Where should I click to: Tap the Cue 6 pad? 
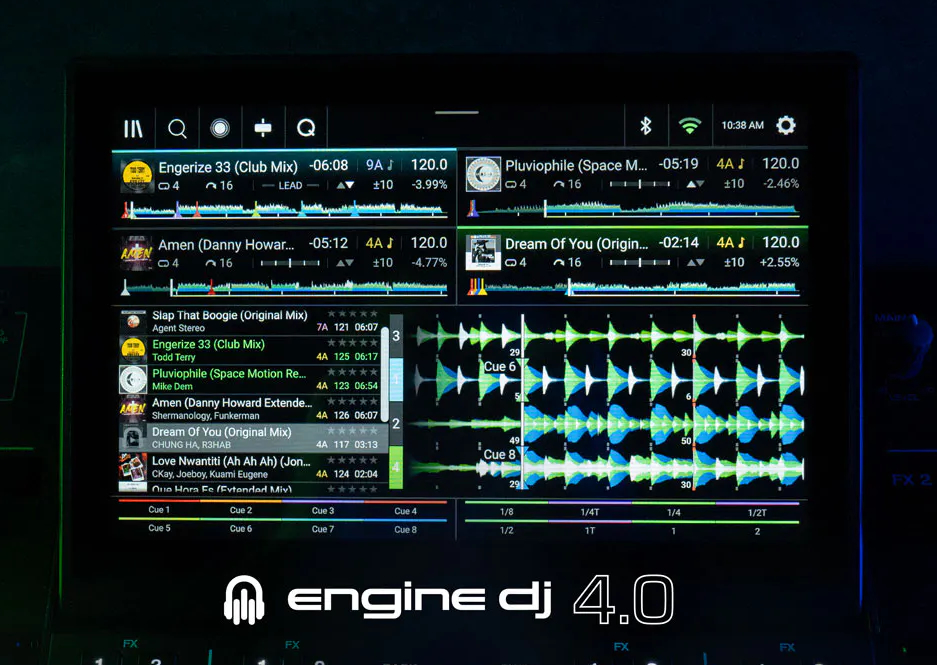[240, 528]
